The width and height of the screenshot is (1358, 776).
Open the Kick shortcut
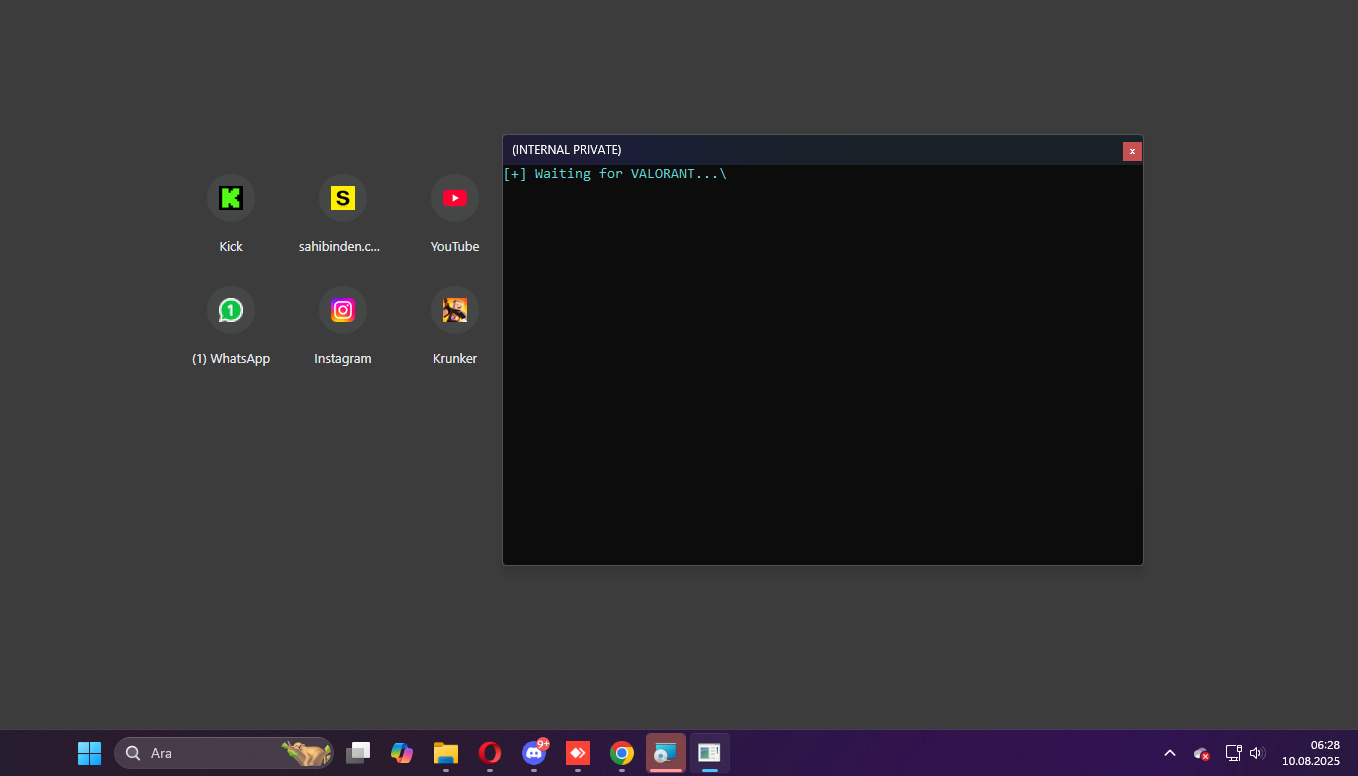(231, 199)
